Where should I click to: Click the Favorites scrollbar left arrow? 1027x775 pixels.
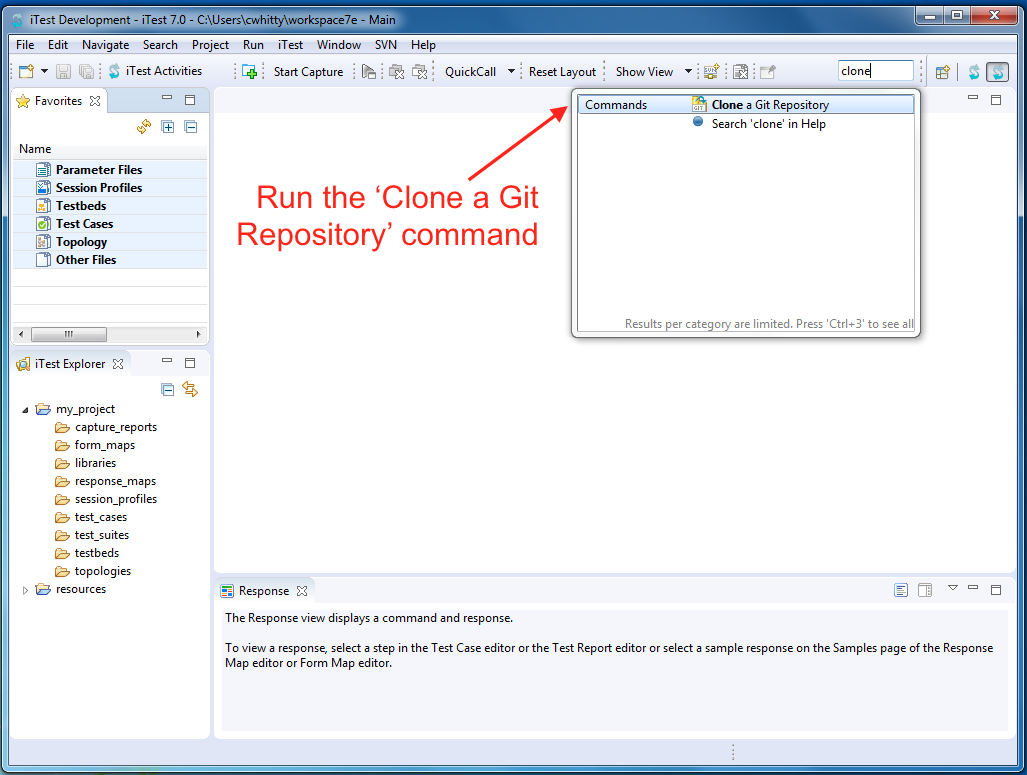pyautogui.click(x=21, y=334)
